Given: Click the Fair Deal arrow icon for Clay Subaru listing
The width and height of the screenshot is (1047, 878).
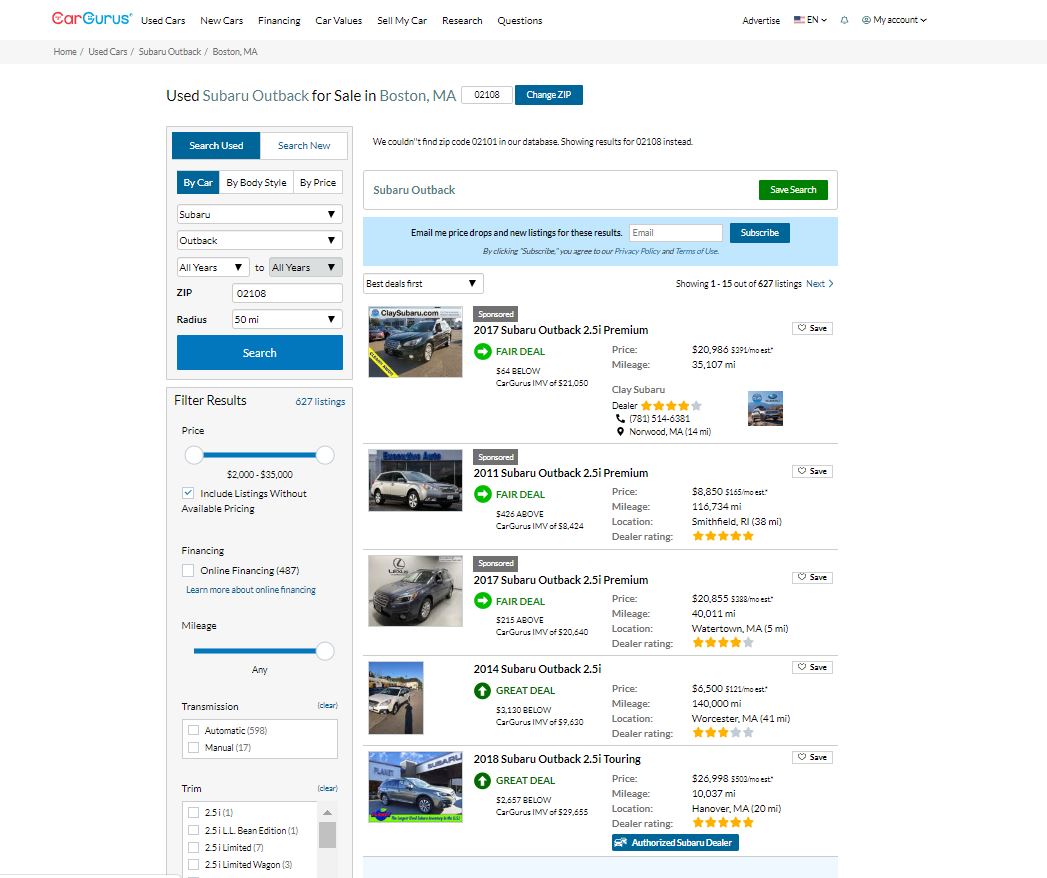Looking at the screenshot, I should pos(482,351).
